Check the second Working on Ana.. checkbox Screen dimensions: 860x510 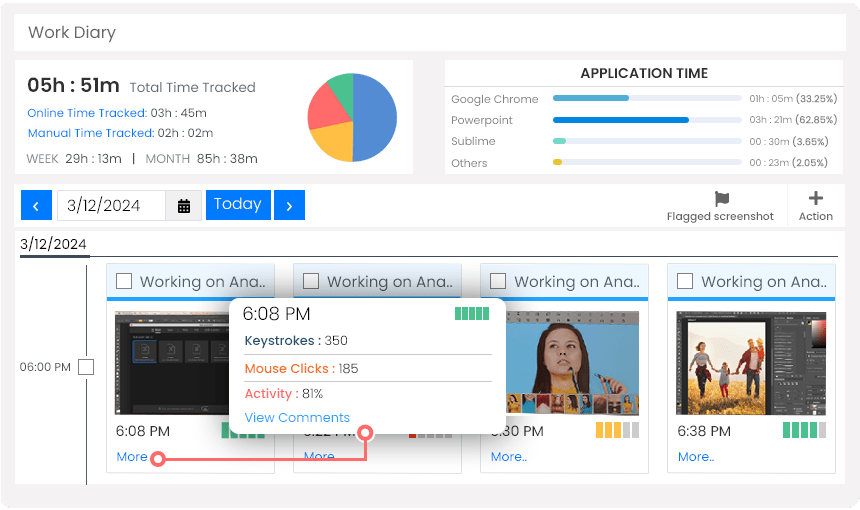coord(311,282)
